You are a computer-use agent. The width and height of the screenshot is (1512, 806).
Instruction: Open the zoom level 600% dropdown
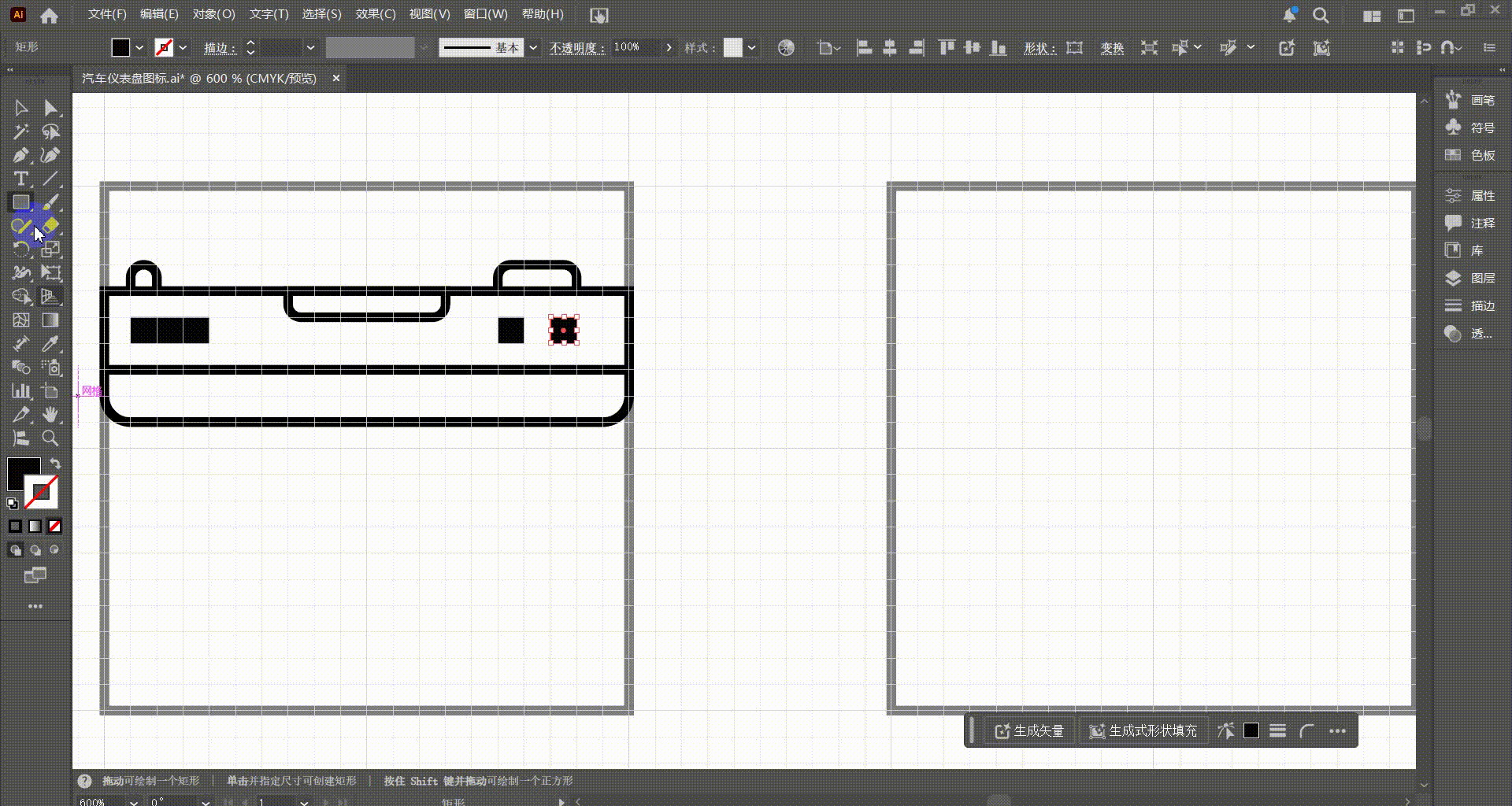coord(134,801)
